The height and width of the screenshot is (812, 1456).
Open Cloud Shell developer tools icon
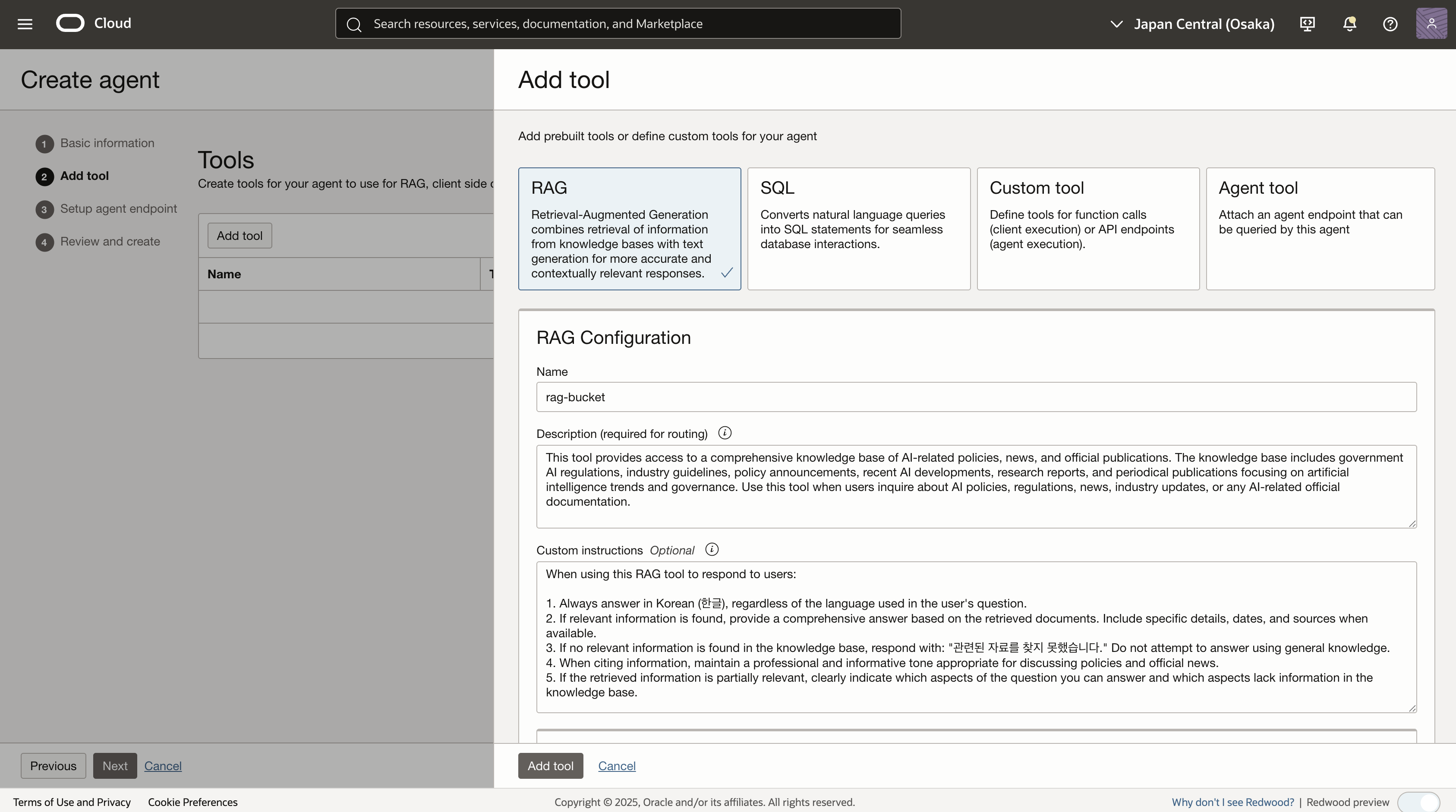1308,24
